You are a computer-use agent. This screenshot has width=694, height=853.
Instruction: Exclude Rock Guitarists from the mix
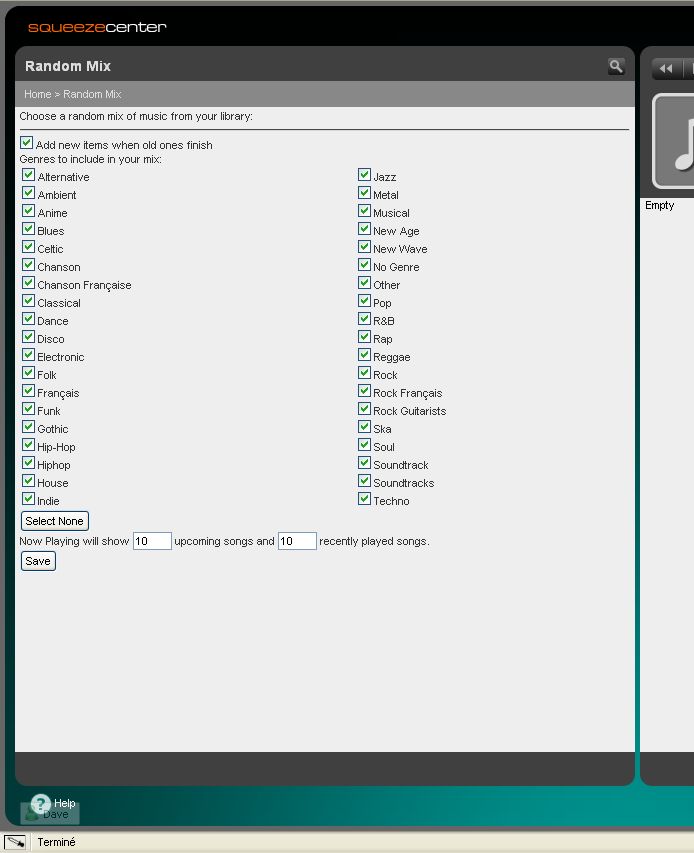click(x=364, y=409)
